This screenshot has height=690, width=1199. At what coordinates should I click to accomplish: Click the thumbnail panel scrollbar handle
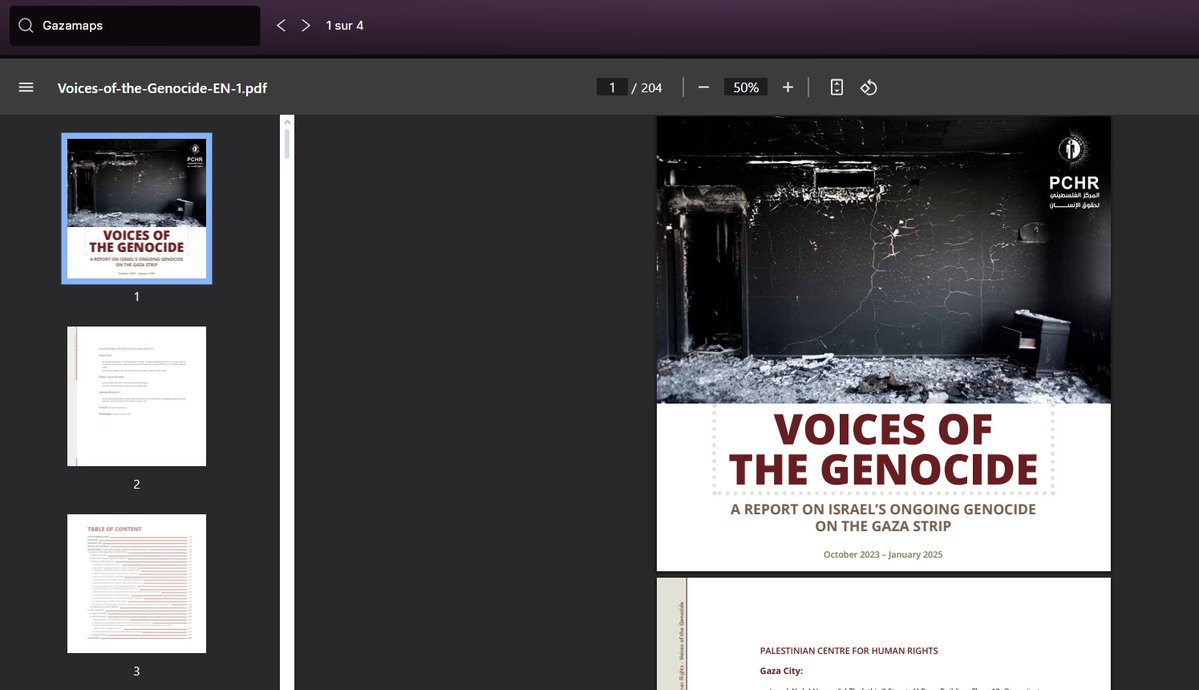(288, 144)
